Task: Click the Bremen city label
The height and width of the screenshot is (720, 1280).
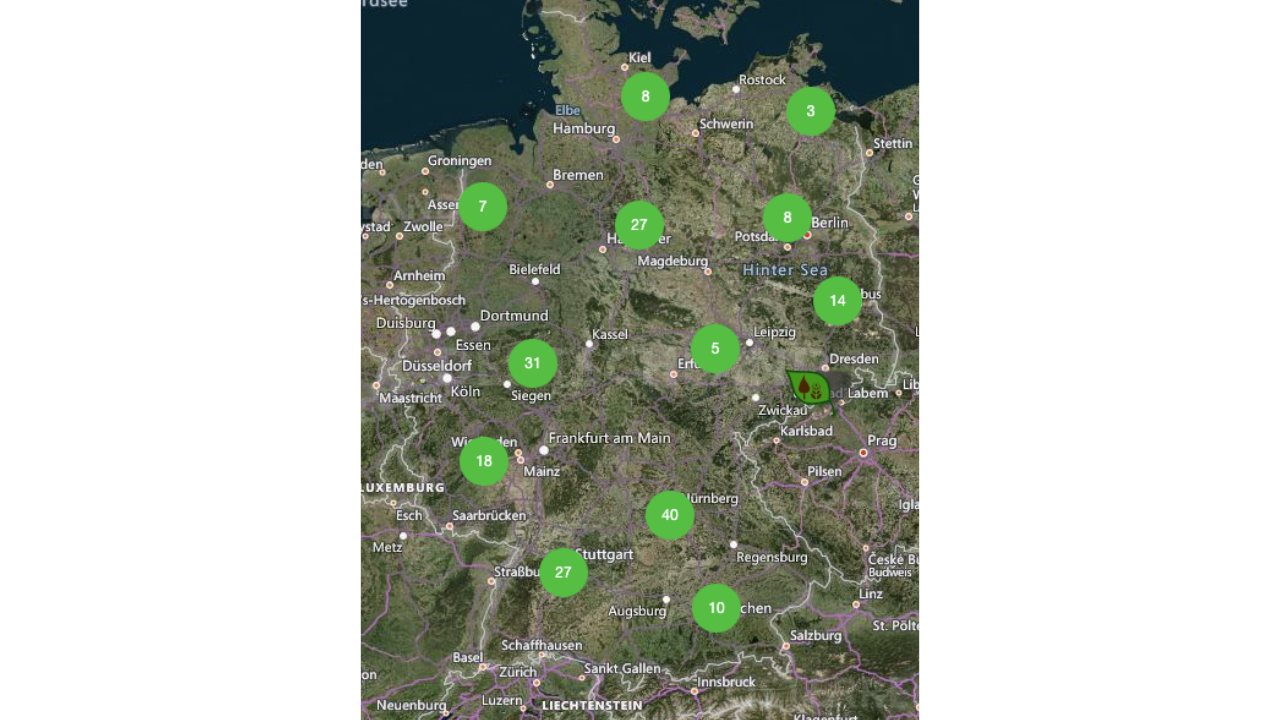Action: pyautogui.click(x=578, y=175)
